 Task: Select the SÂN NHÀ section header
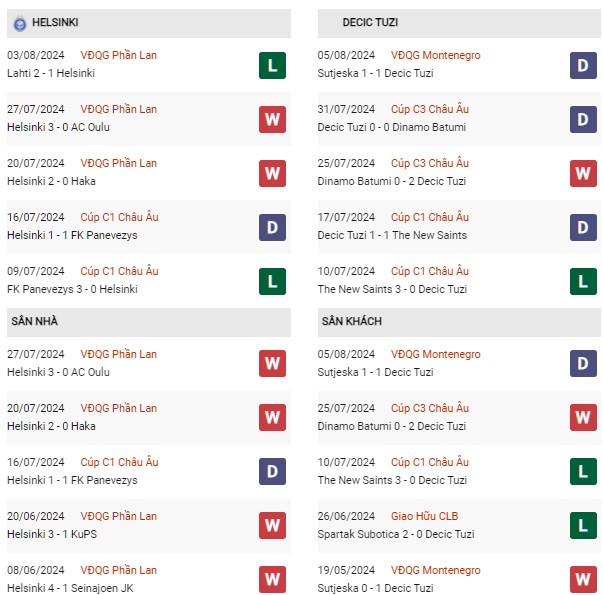149,322
